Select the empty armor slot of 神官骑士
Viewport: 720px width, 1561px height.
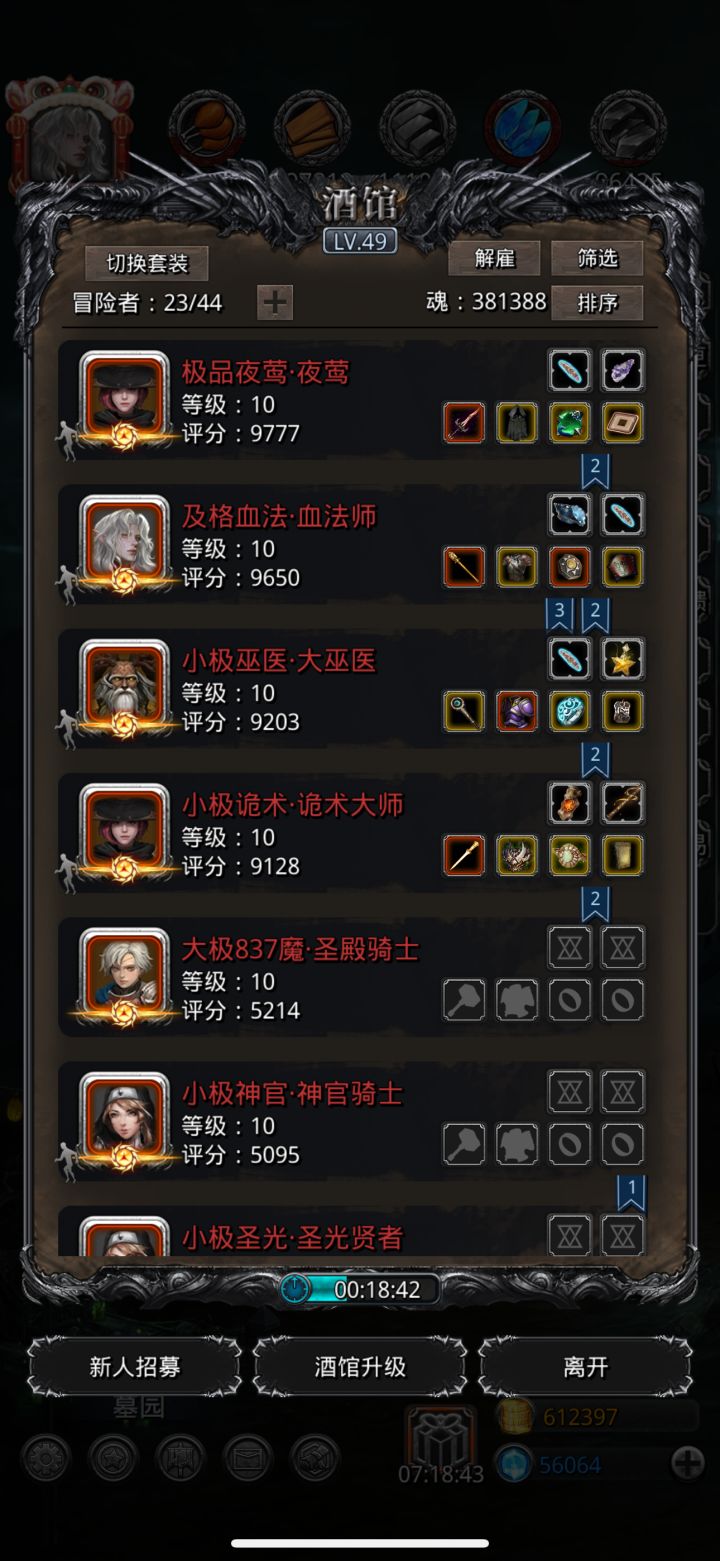coord(517,1143)
